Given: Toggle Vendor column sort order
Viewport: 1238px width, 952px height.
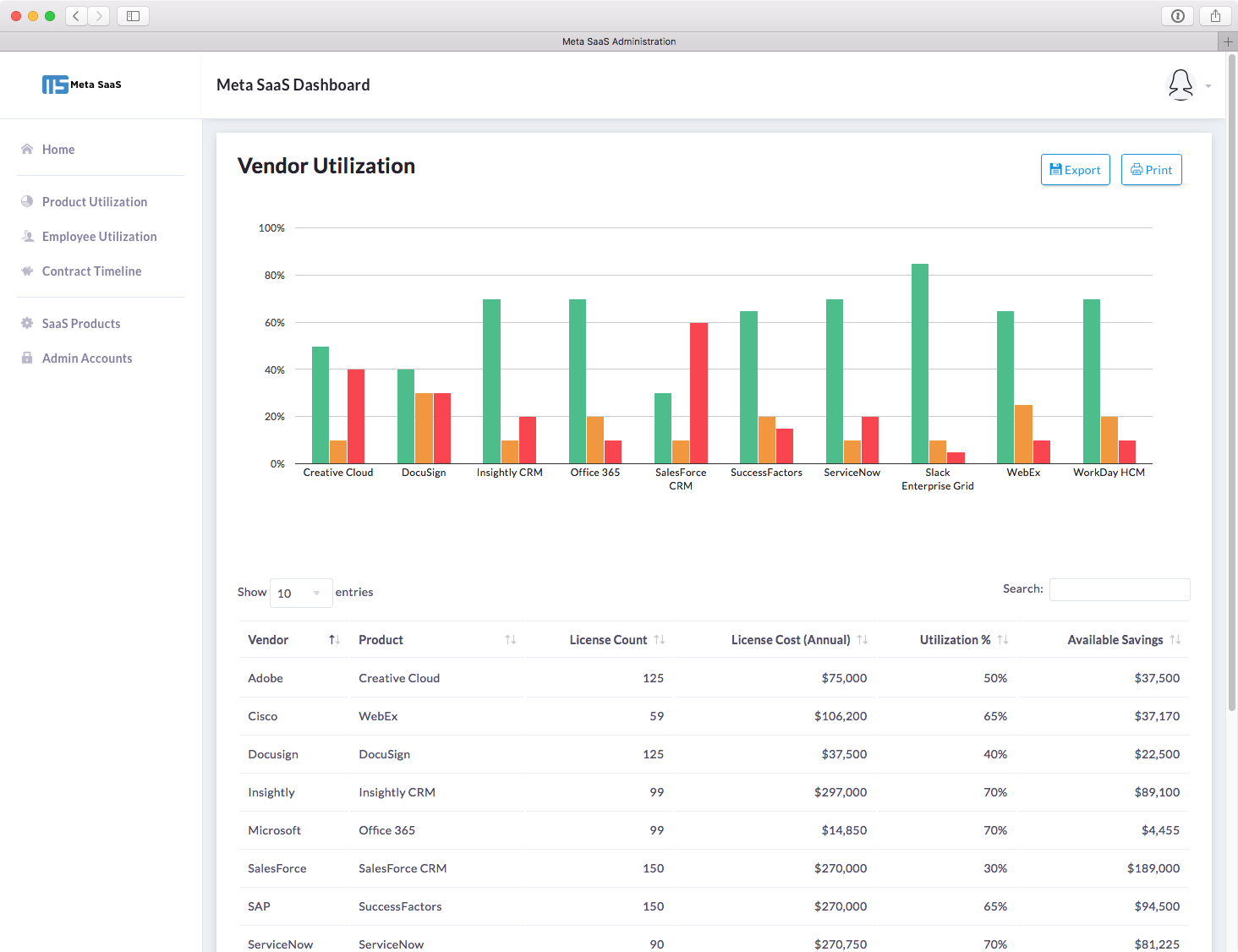Looking at the screenshot, I should [334, 639].
